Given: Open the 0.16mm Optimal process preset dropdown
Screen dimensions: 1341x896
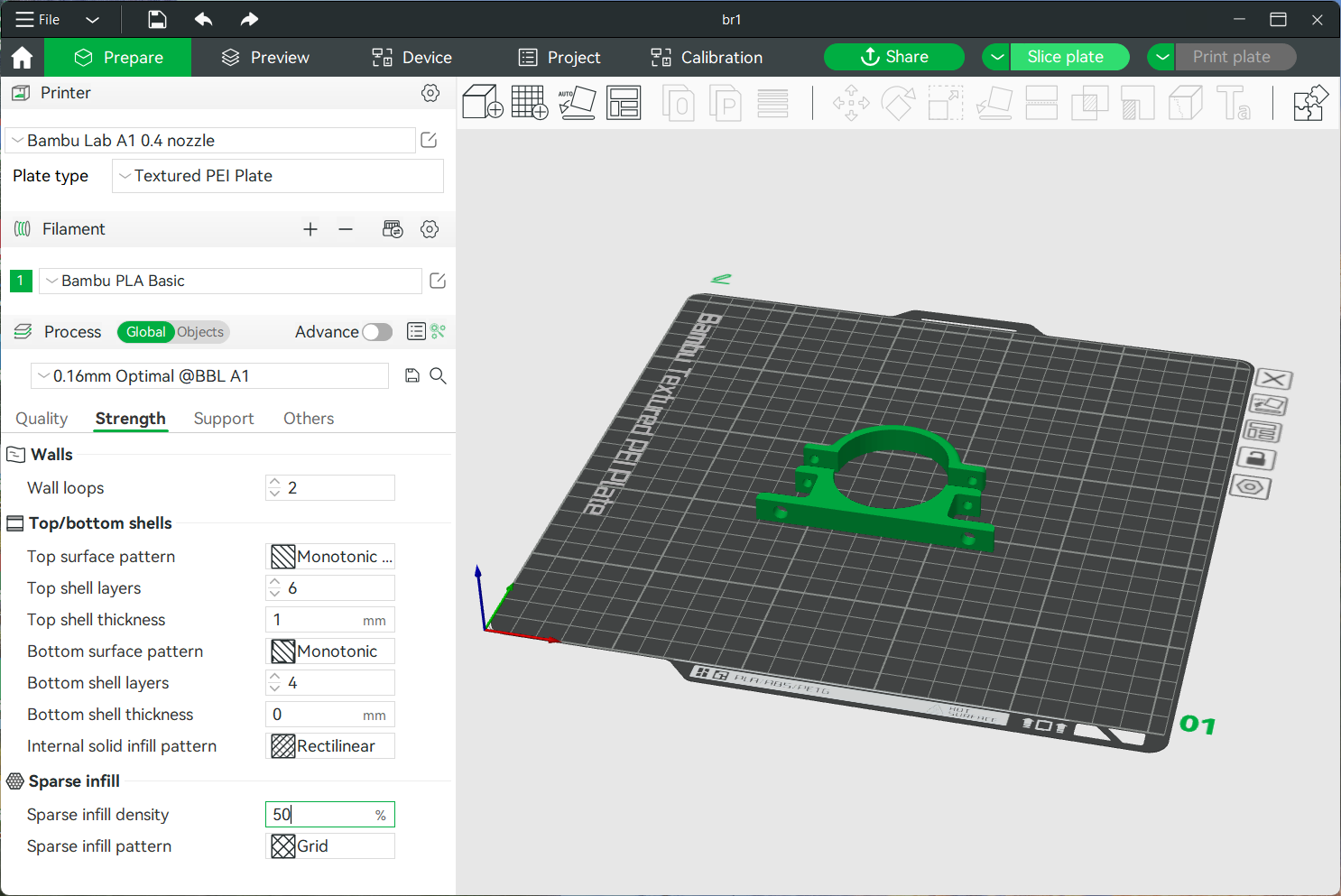Looking at the screenshot, I should point(209,375).
